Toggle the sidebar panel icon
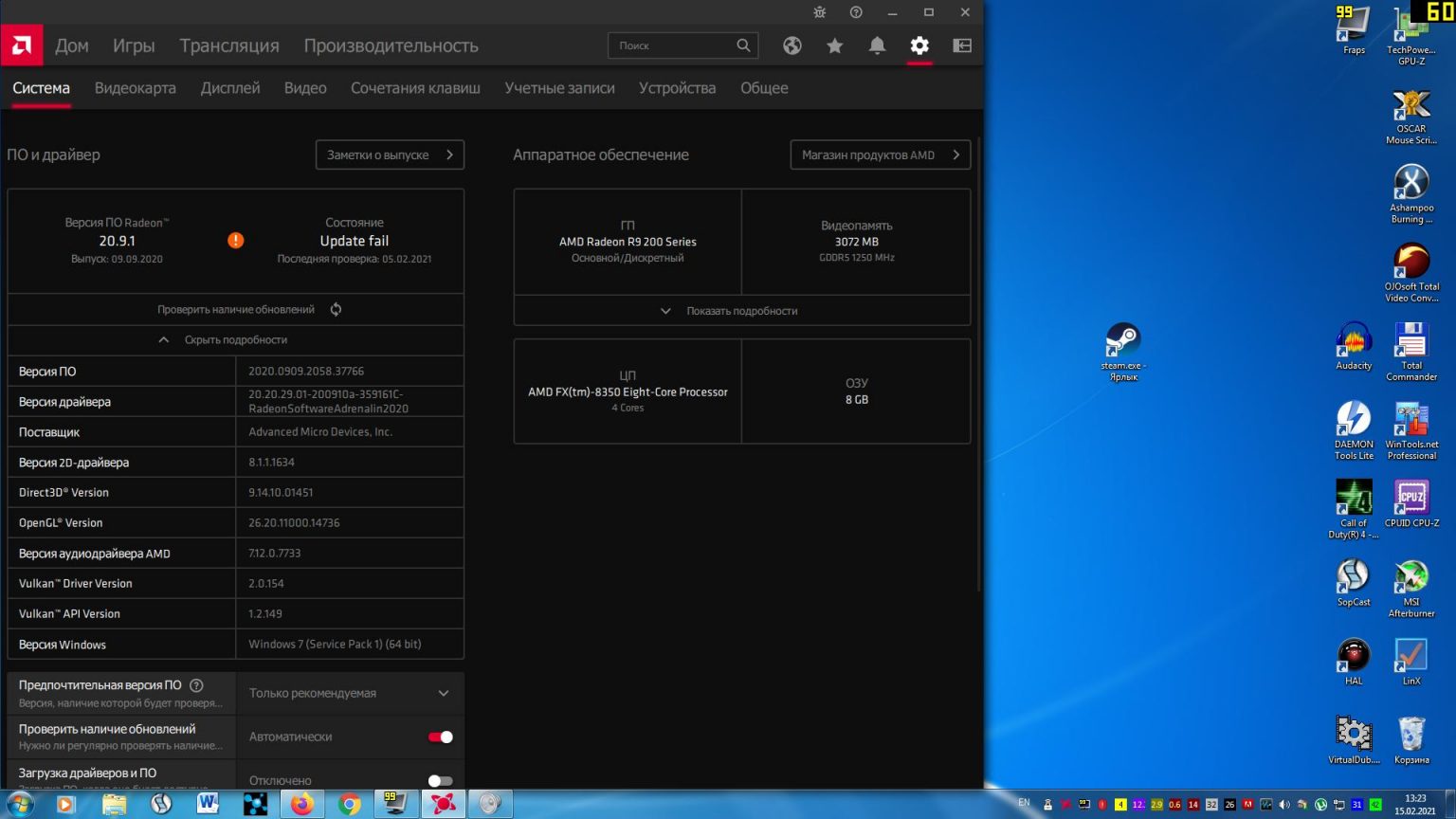This screenshot has height=819, width=1456. point(962,45)
